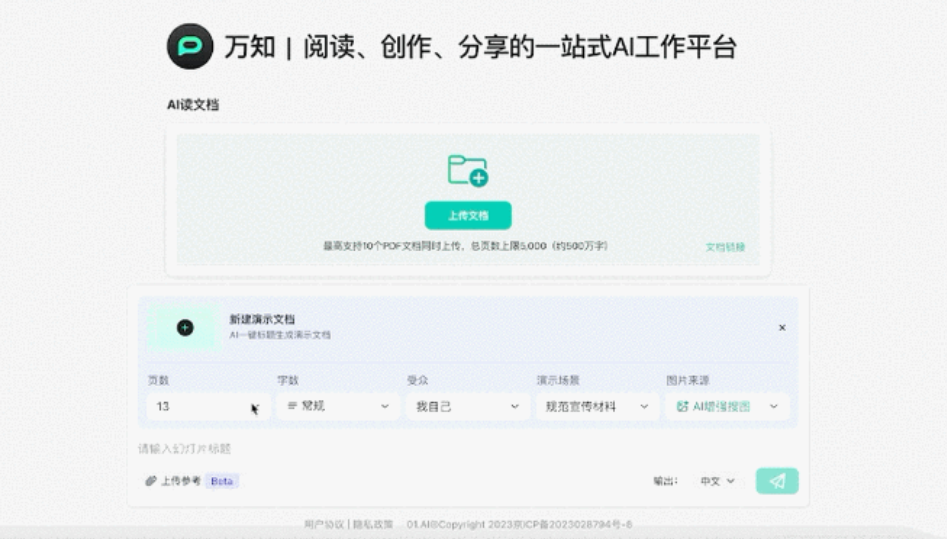This screenshot has height=539, width=947.
Task: Click the page count field showing 13
Action: click(207, 407)
